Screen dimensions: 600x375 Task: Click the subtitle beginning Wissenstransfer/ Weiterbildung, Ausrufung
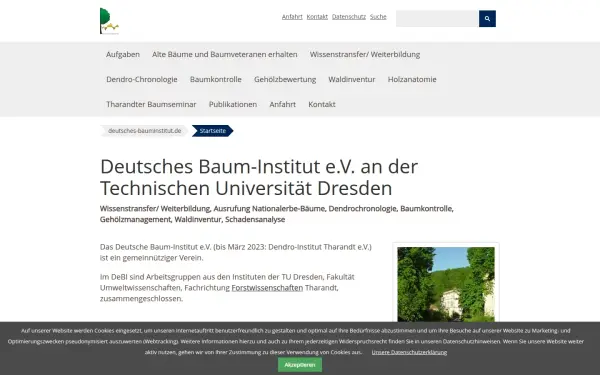click(x=277, y=214)
